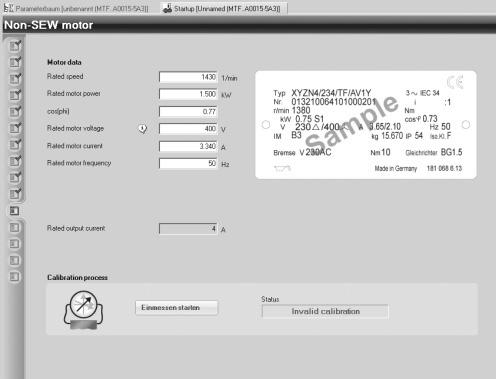The image size is (496, 379).
Task: Open the third pending step icon in sidebar
Action: pyautogui.click(x=14, y=260)
